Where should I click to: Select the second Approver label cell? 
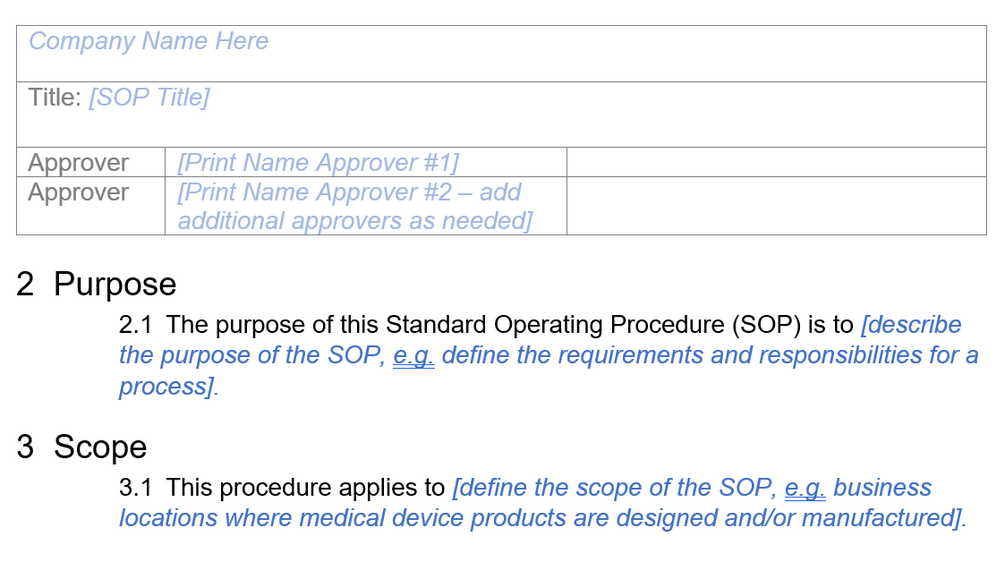79,192
